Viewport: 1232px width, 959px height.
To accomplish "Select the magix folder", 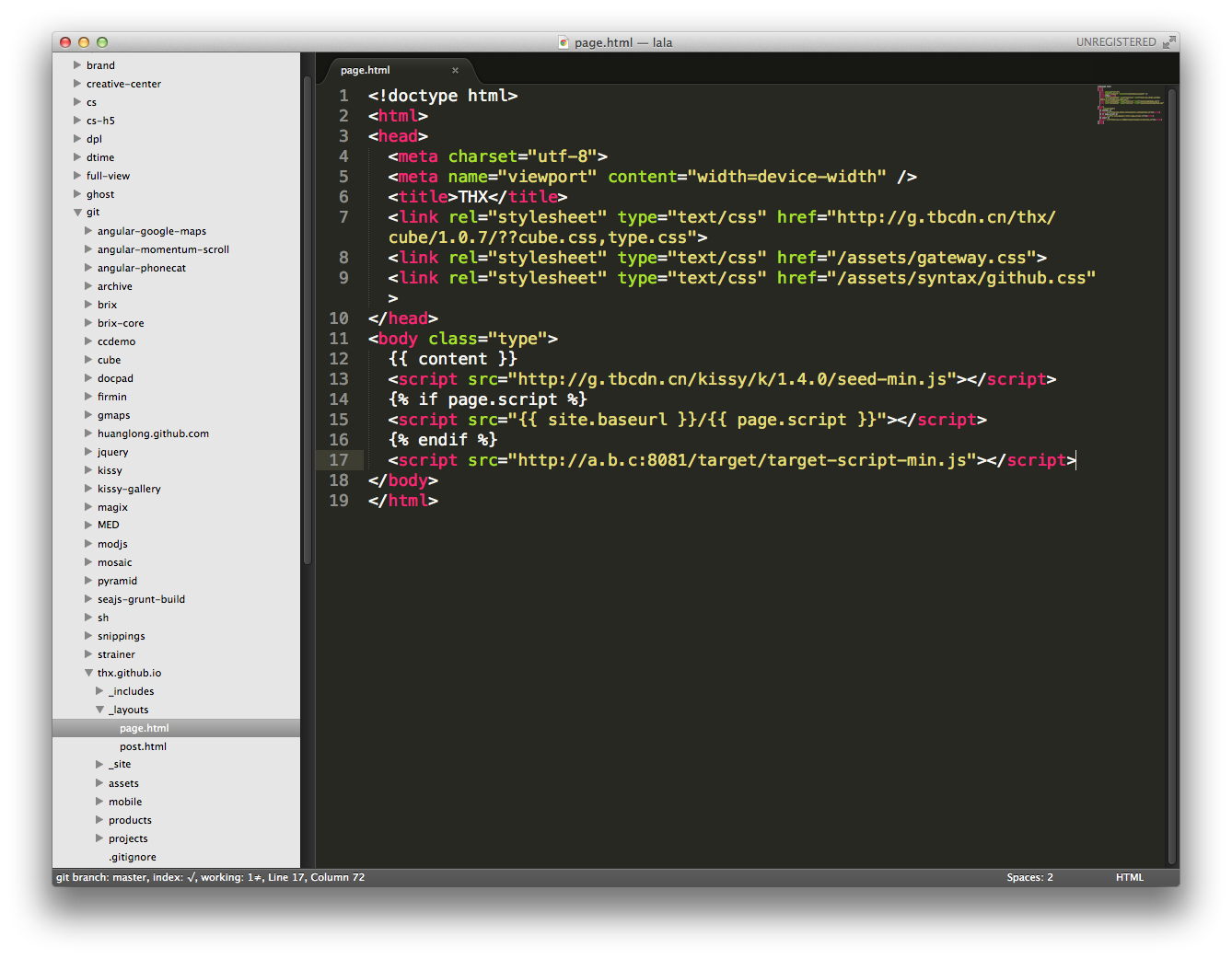I will (112, 507).
